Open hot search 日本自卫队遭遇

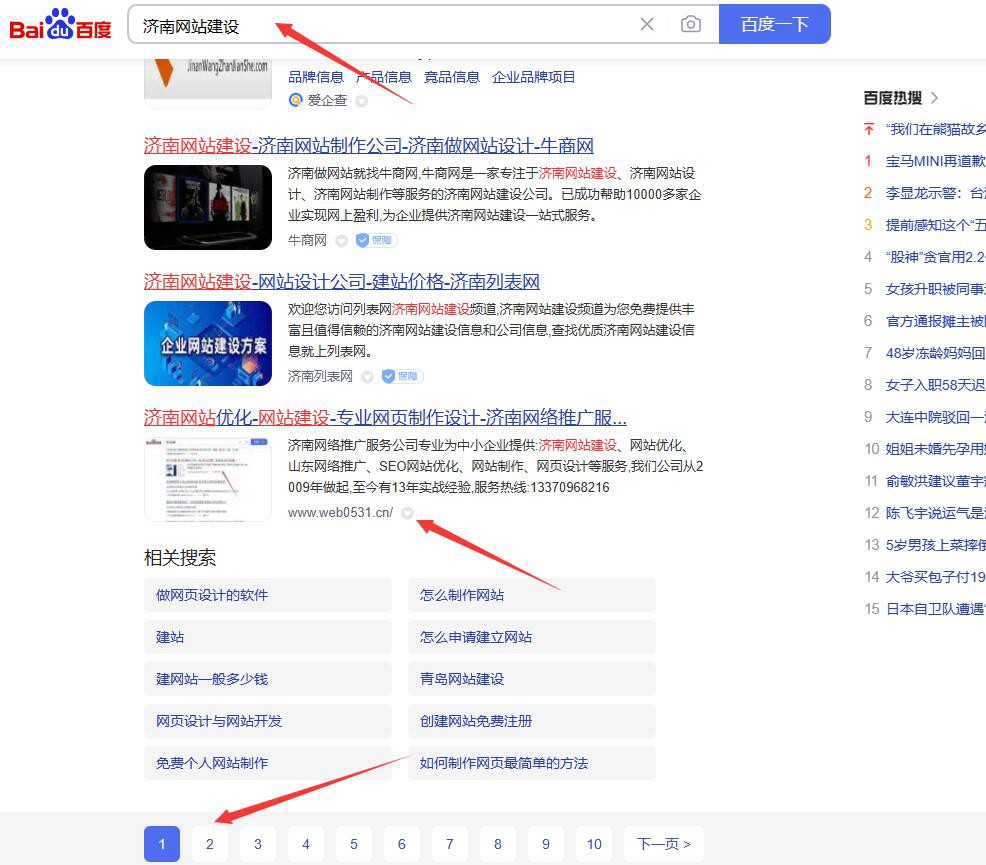(x=936, y=609)
